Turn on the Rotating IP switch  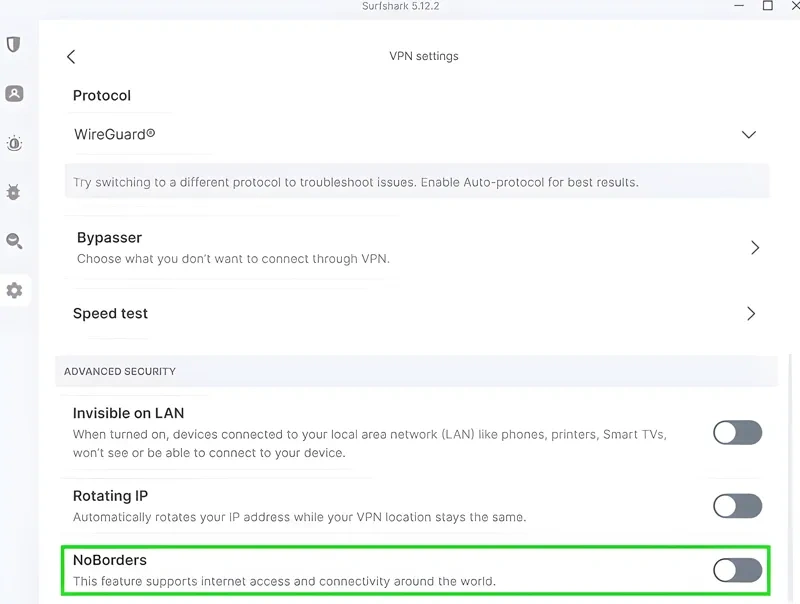[x=737, y=506]
